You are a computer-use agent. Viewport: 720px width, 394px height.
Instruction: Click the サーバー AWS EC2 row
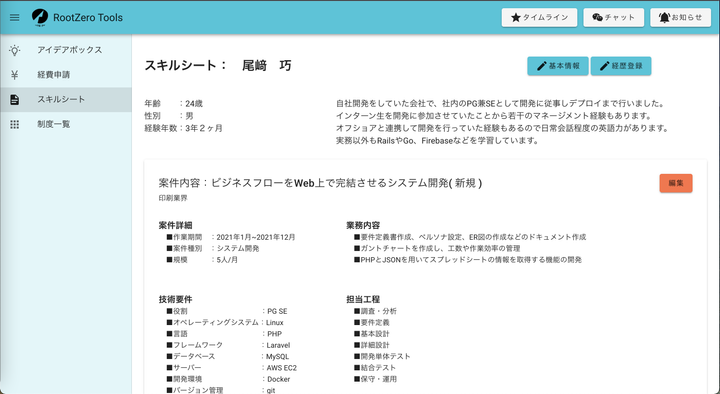tap(232, 368)
